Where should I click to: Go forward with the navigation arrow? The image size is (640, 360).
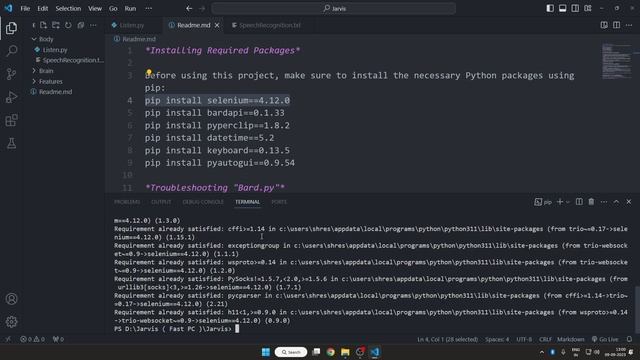point(202,8)
